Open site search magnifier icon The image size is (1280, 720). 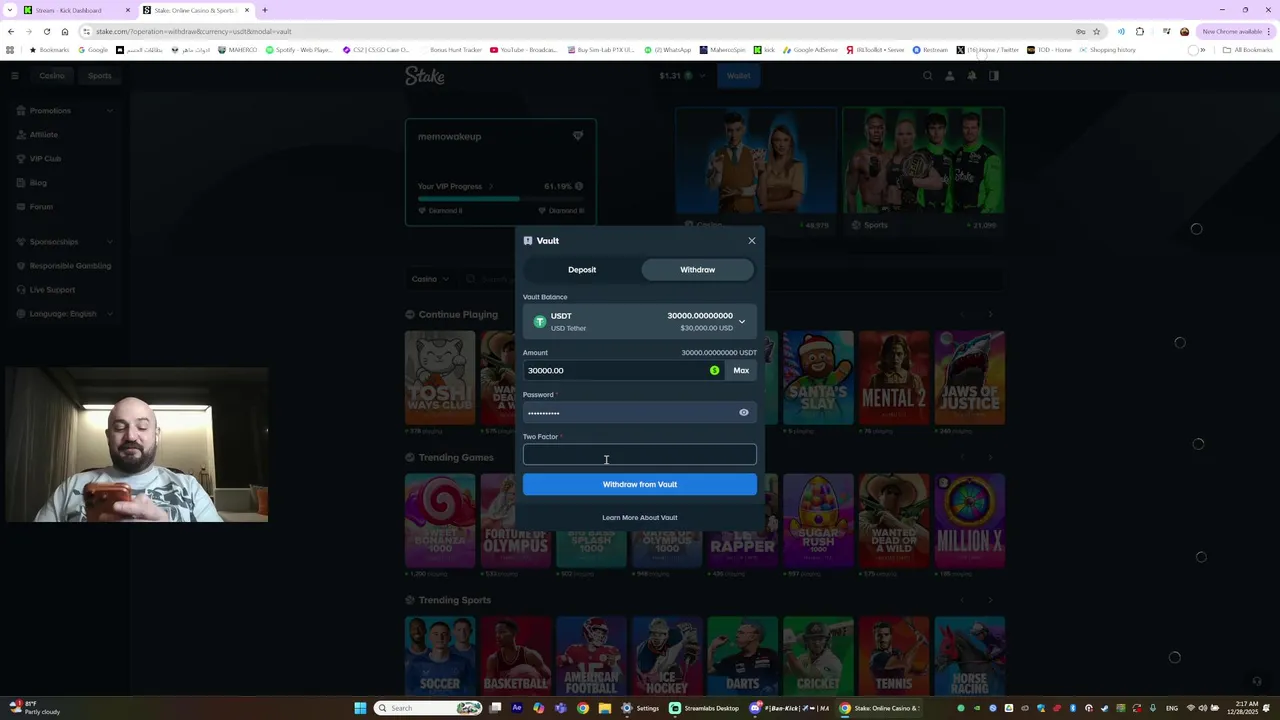pos(928,76)
